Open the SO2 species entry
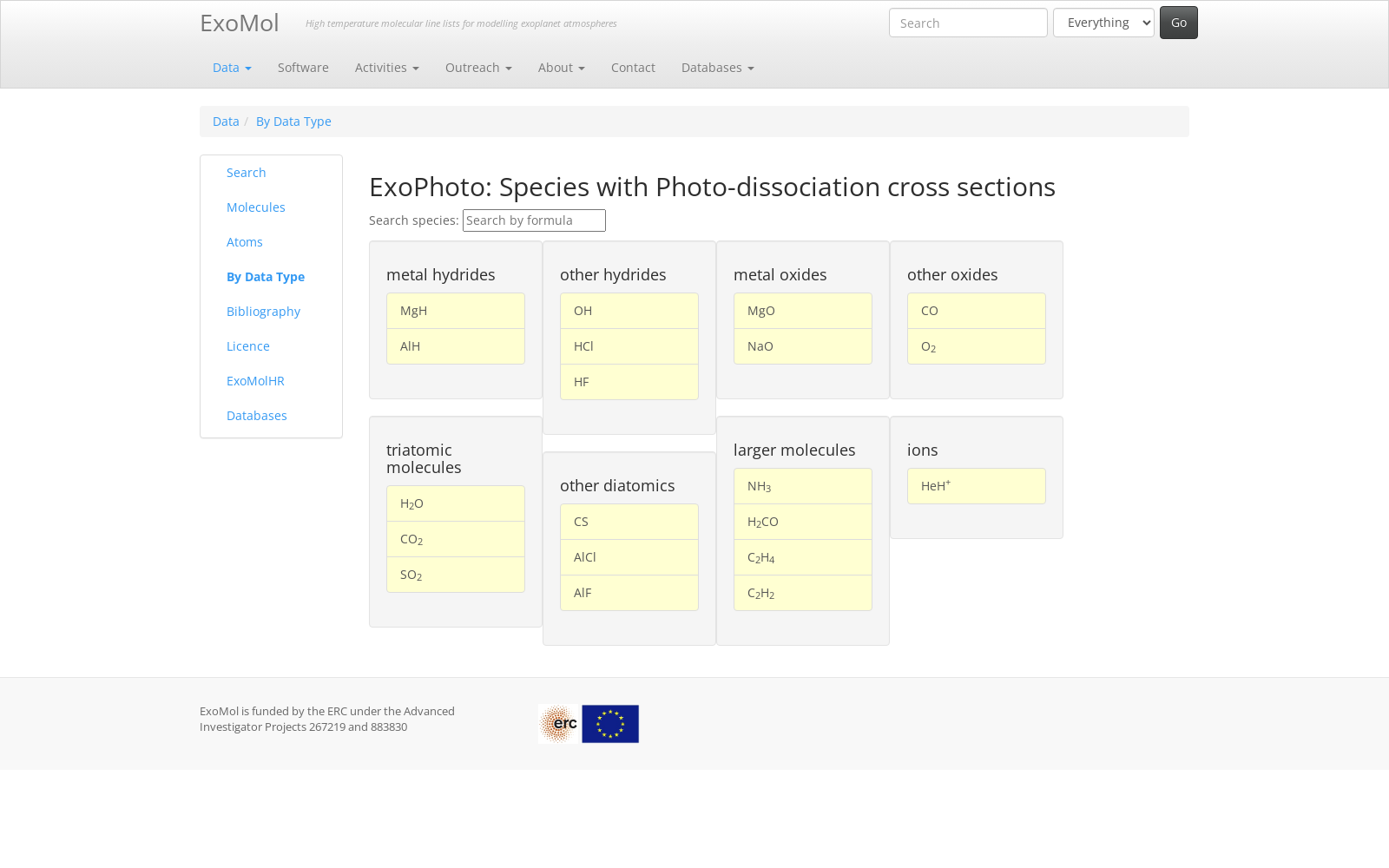The height and width of the screenshot is (868, 1389). 456,575
